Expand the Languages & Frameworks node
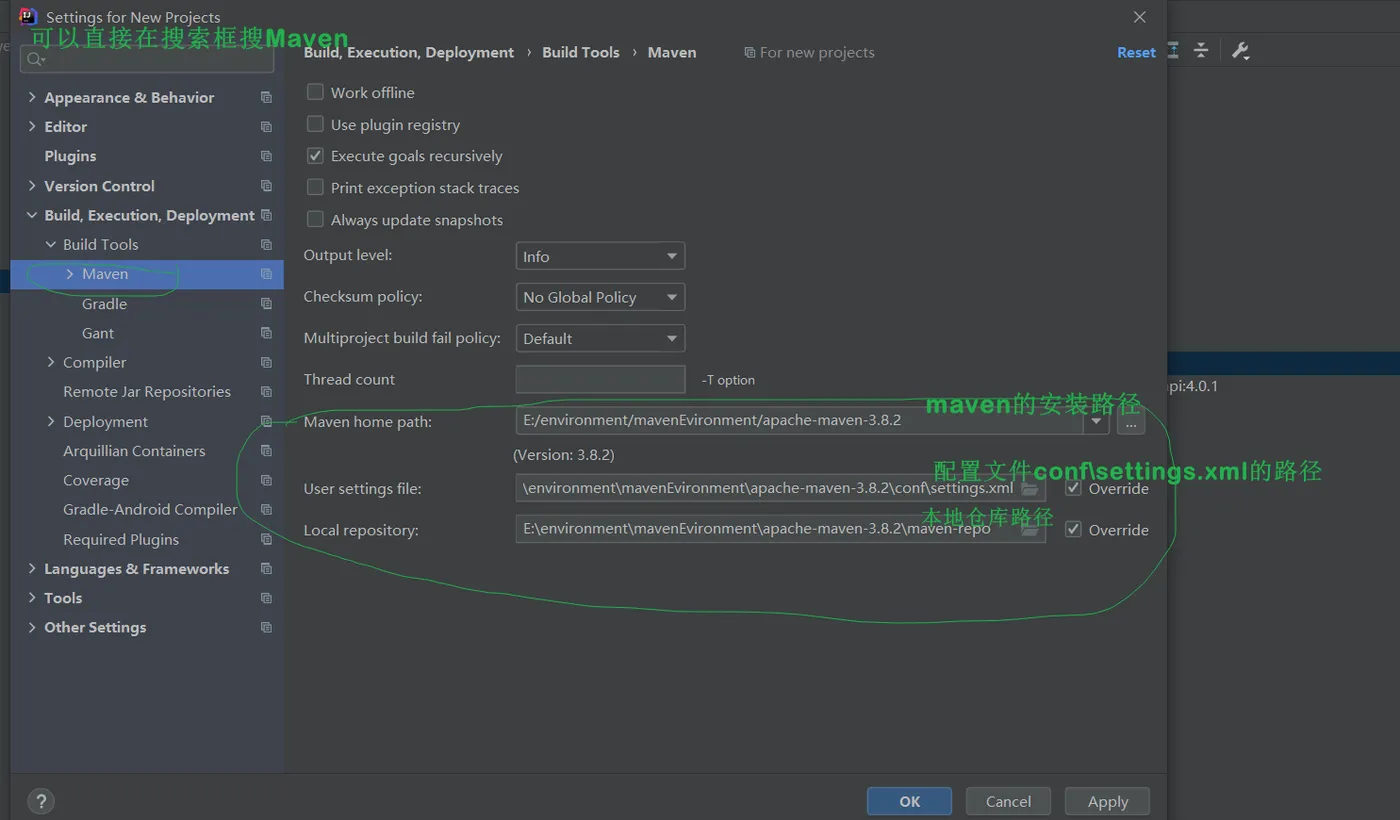The image size is (1400, 820). [32, 569]
